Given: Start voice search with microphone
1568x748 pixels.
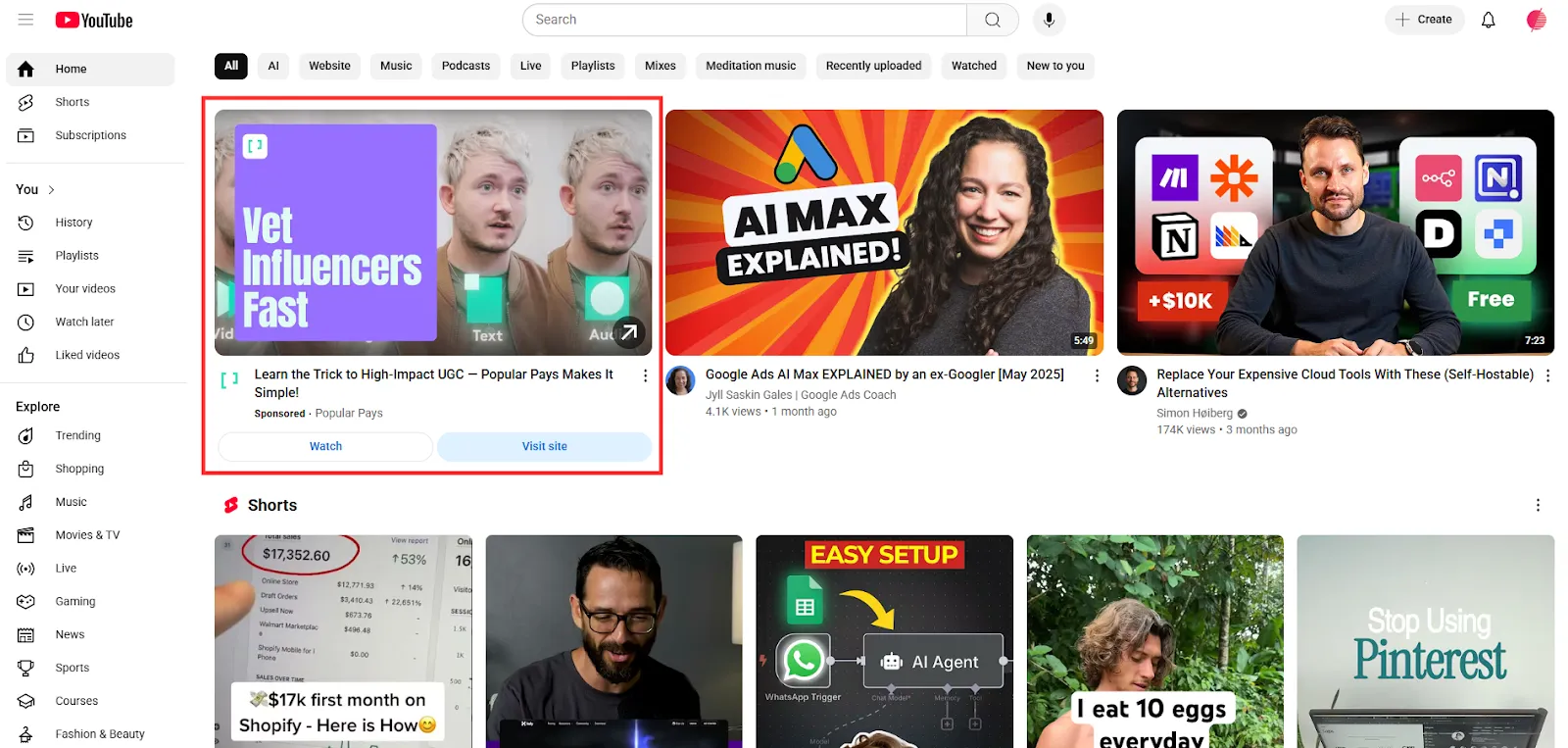Looking at the screenshot, I should 1049,20.
